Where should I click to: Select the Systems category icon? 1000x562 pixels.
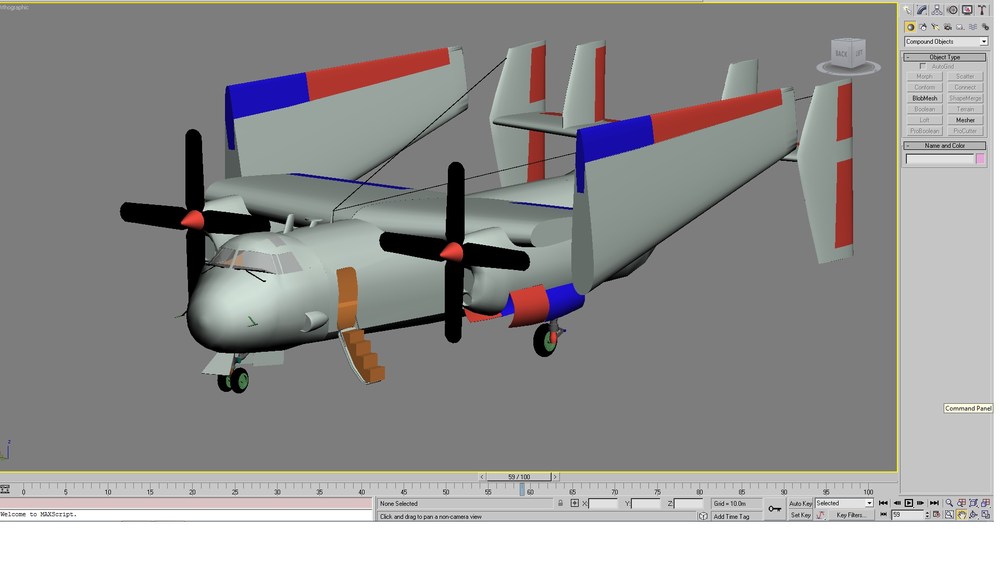[x=985, y=27]
